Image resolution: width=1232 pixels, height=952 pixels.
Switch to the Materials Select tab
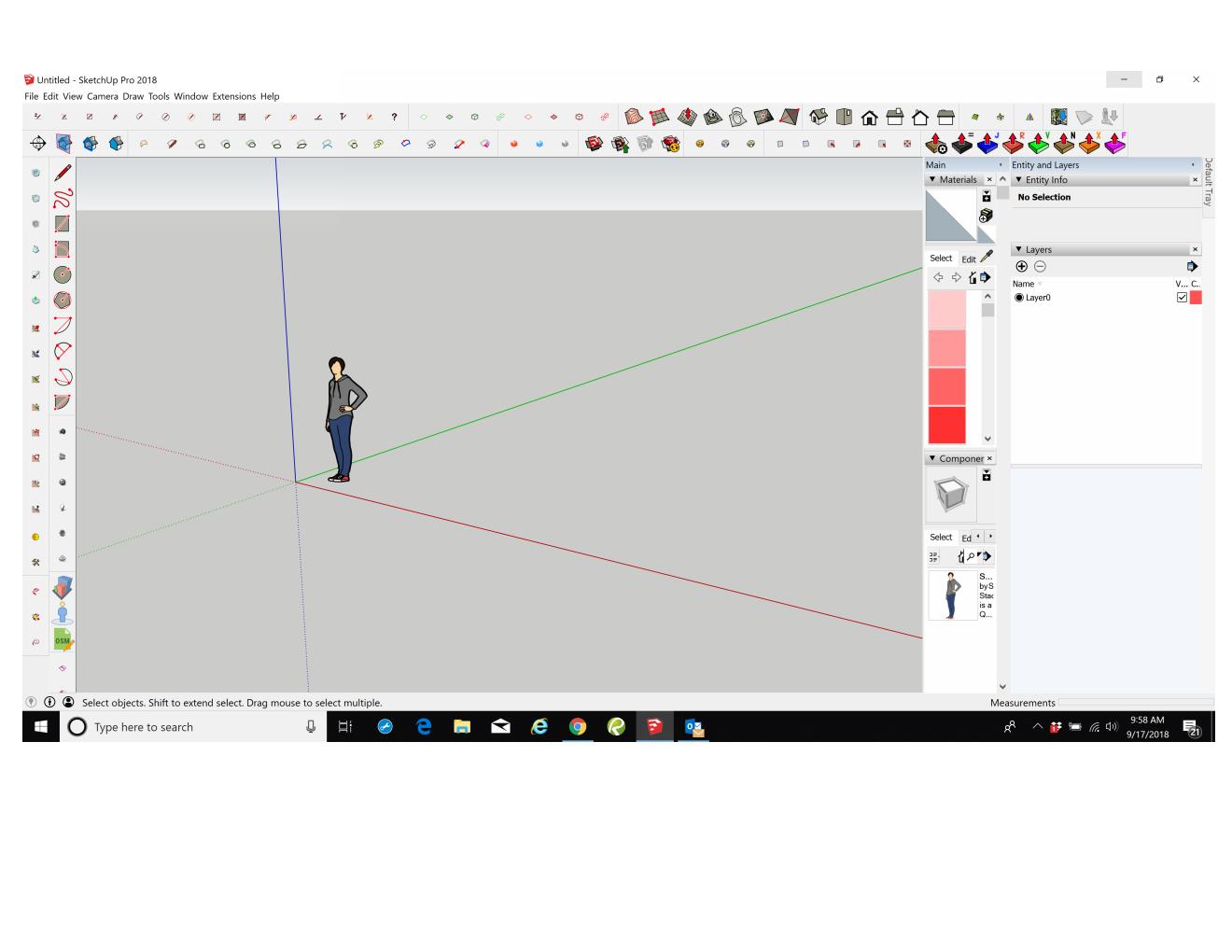coord(941,259)
